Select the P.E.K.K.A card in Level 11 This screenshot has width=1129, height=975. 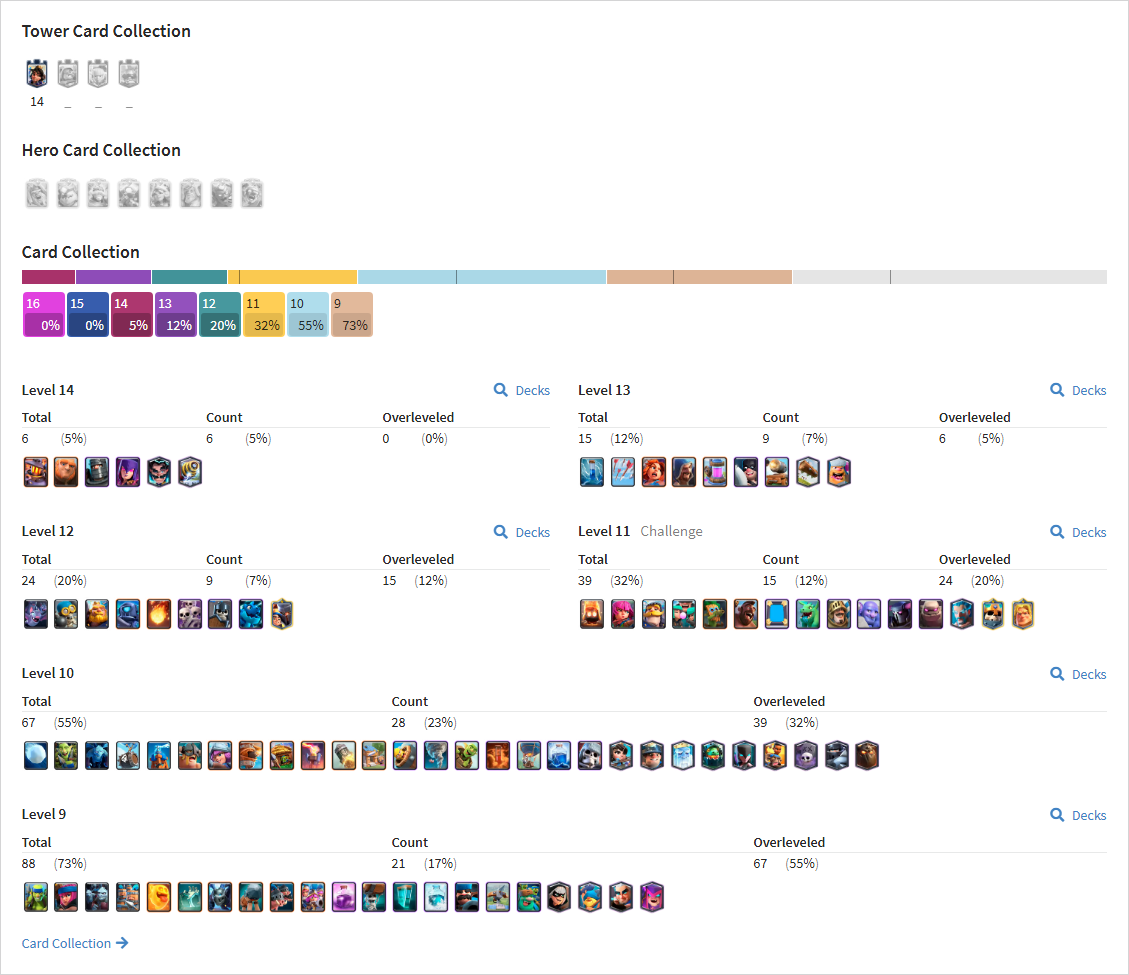900,614
